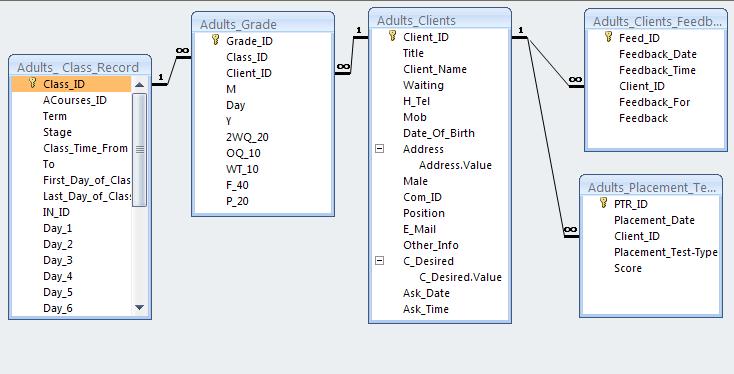The height and width of the screenshot is (374, 734).
Task: Select the Class_Time_From field
Action: coord(85,148)
